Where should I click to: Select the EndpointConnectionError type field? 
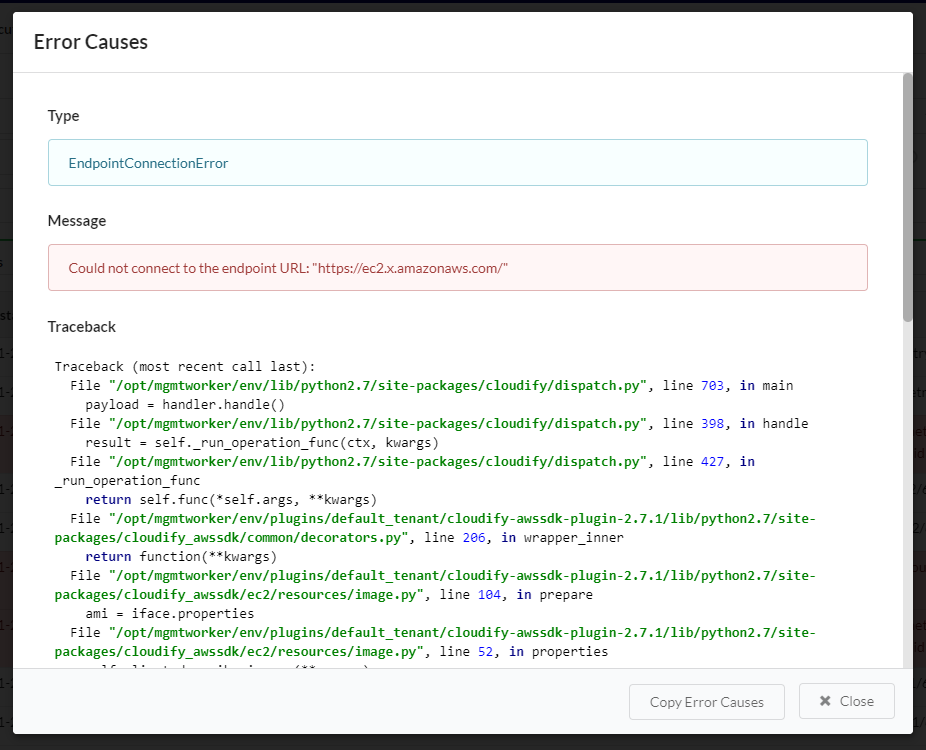457,161
